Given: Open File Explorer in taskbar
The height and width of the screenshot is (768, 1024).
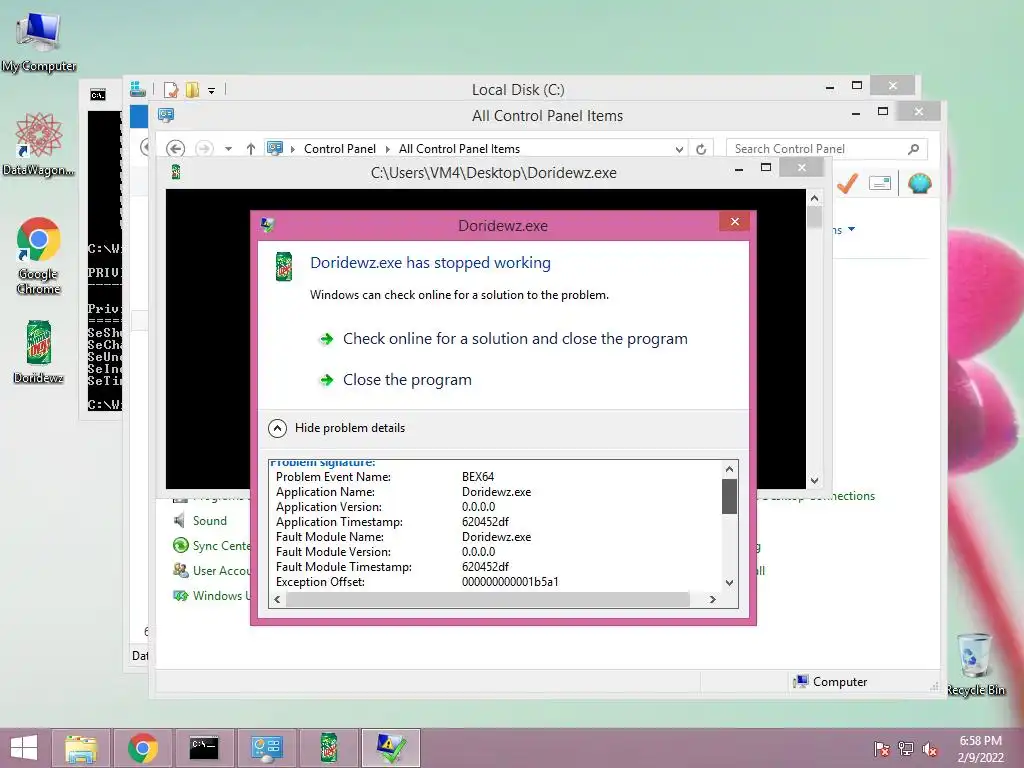Looking at the screenshot, I should 81,748.
